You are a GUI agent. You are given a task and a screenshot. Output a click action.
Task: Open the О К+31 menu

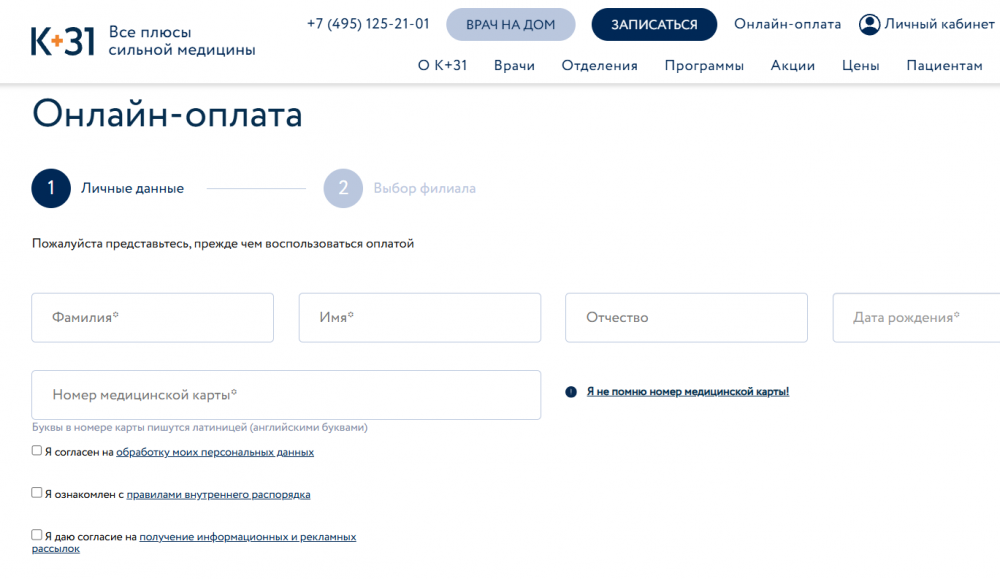(442, 66)
